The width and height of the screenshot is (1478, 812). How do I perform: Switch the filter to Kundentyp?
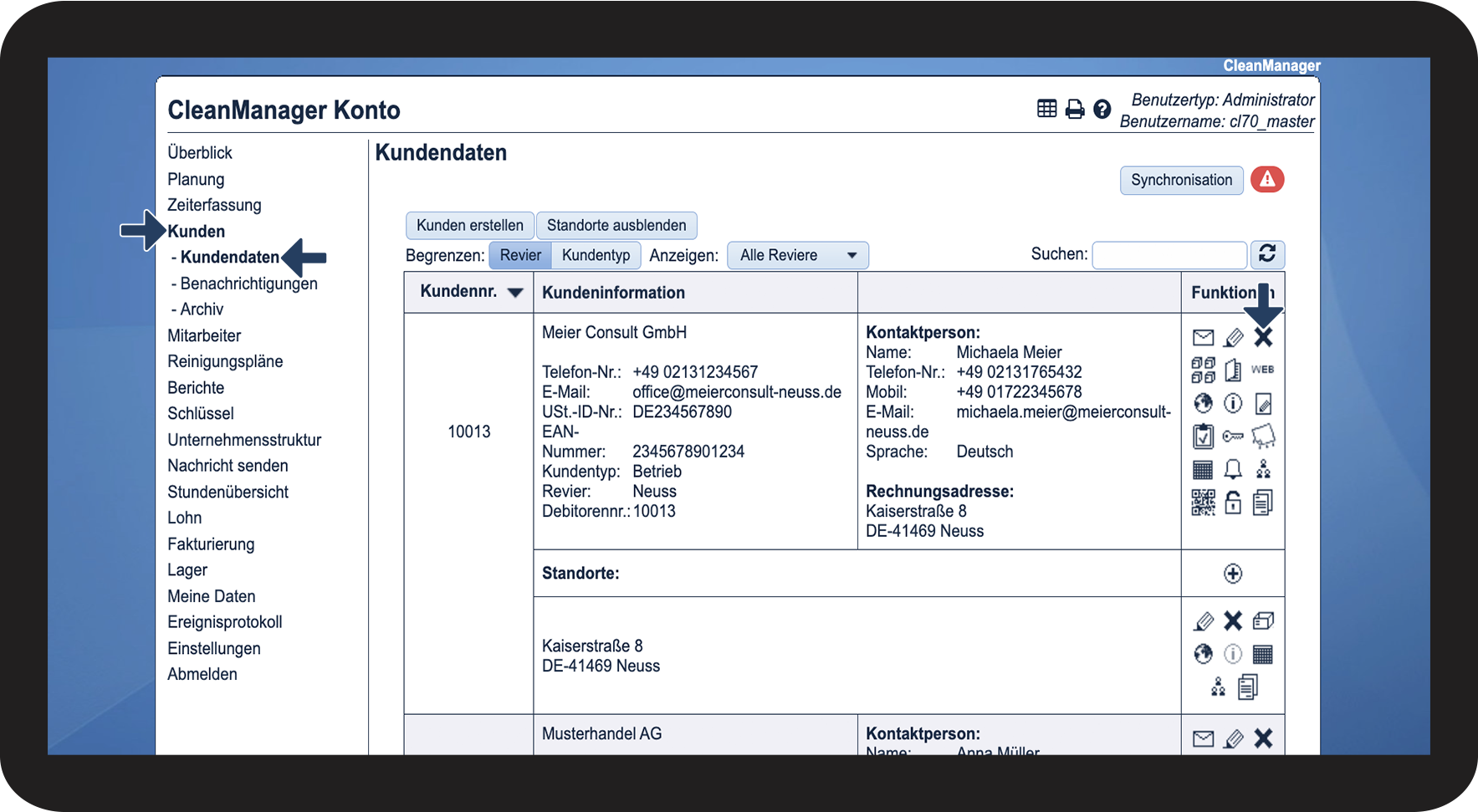[596, 256]
